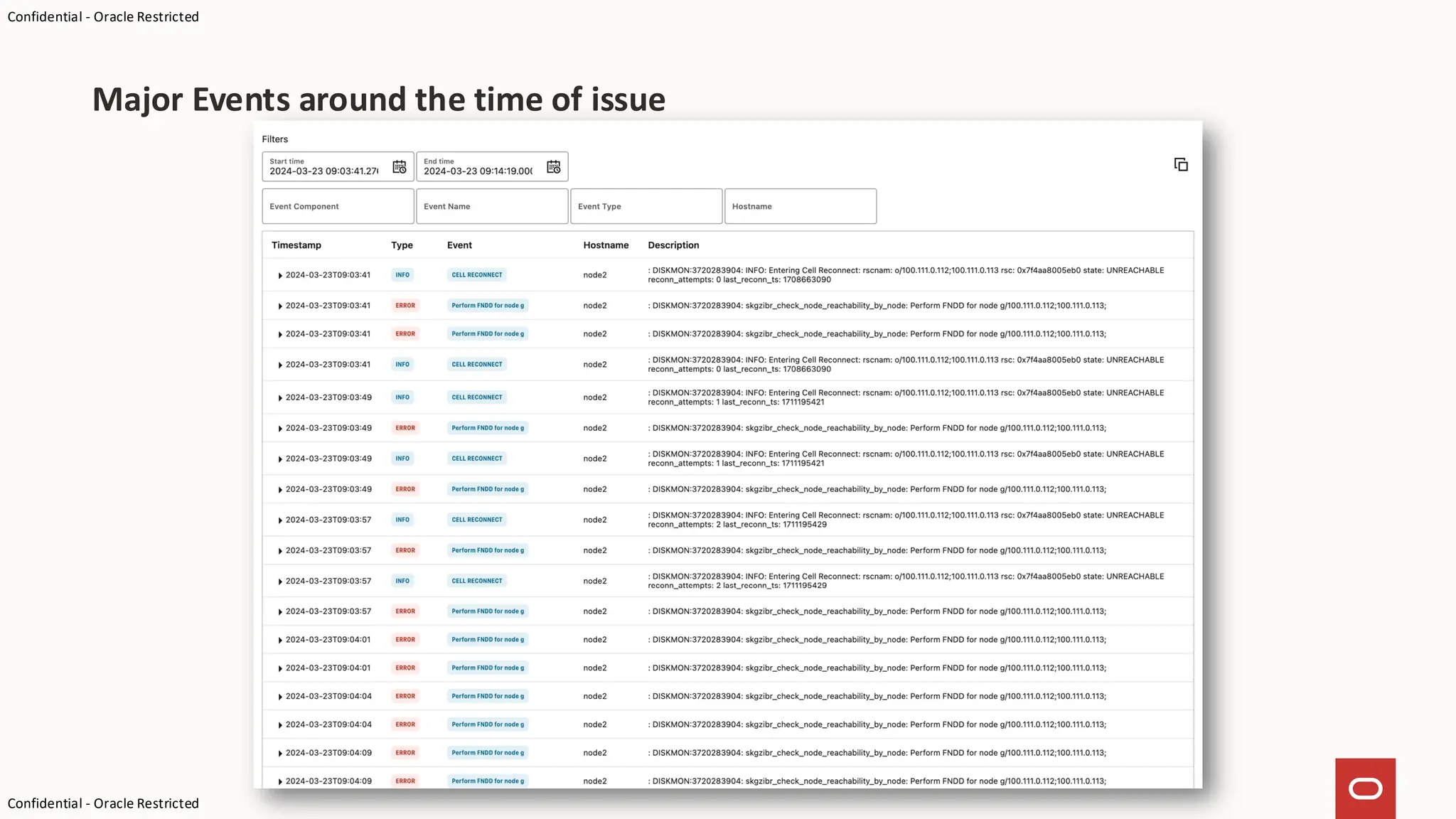Click the ERROR badge in the first 09:04:01 row
Screen dimensions: 1456x819
click(405, 640)
